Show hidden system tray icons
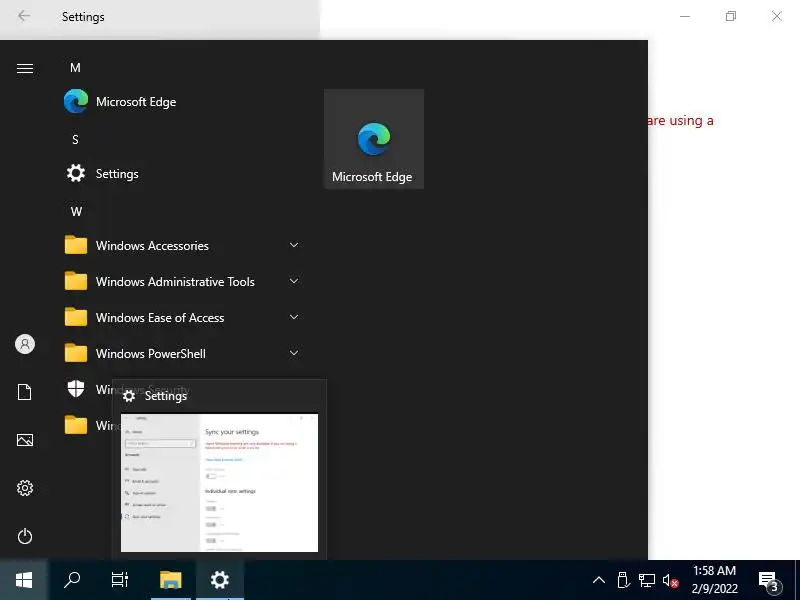 pos(599,580)
